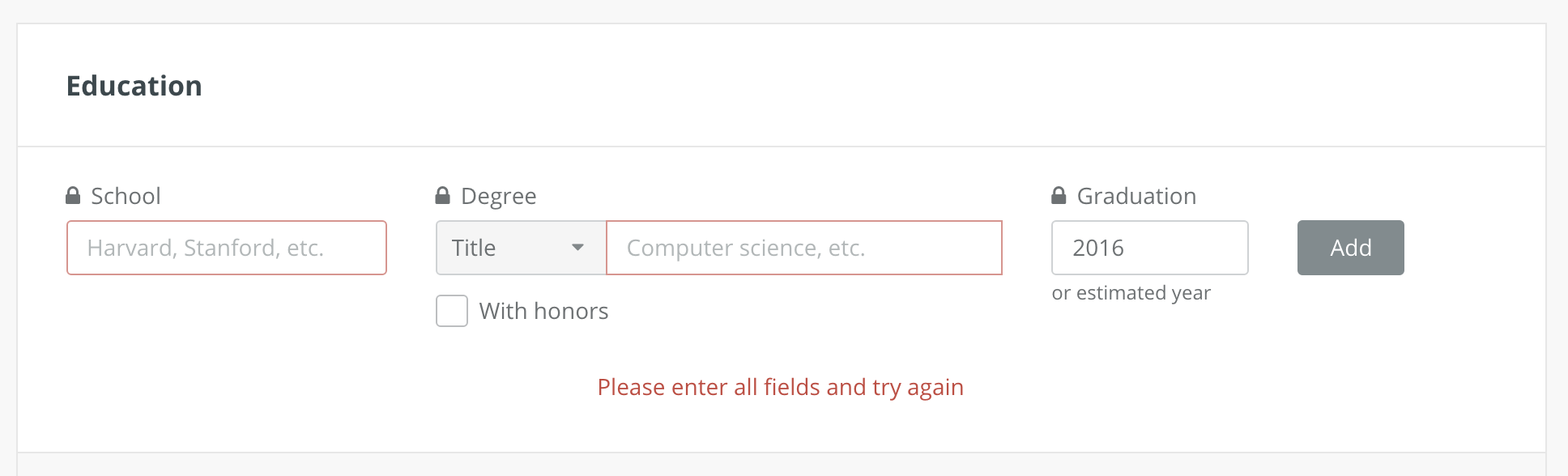Viewport: 1568px width, 476px height.
Task: Click the With honors label text
Action: coord(543,312)
